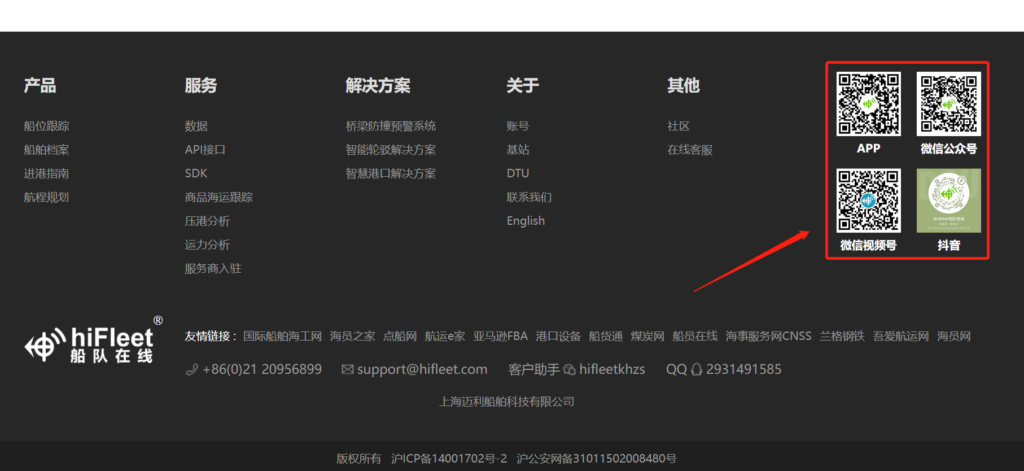
Task: Open 商品海运跟踪 link
Action: 219,197
